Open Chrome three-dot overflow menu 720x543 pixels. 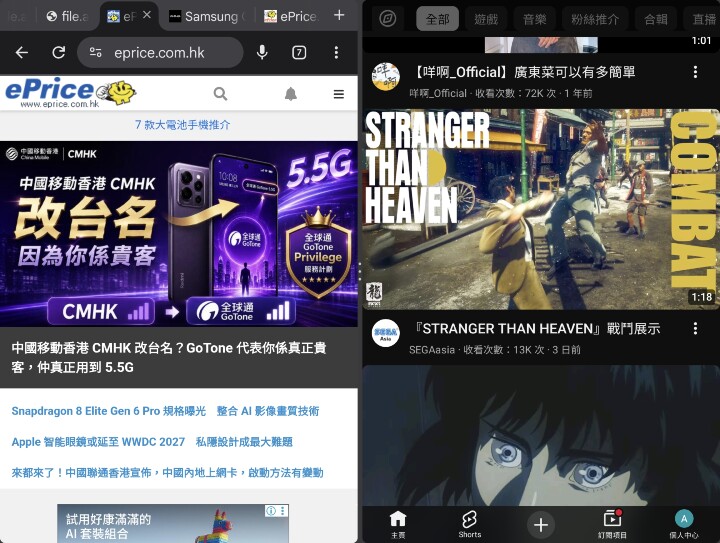[336, 52]
